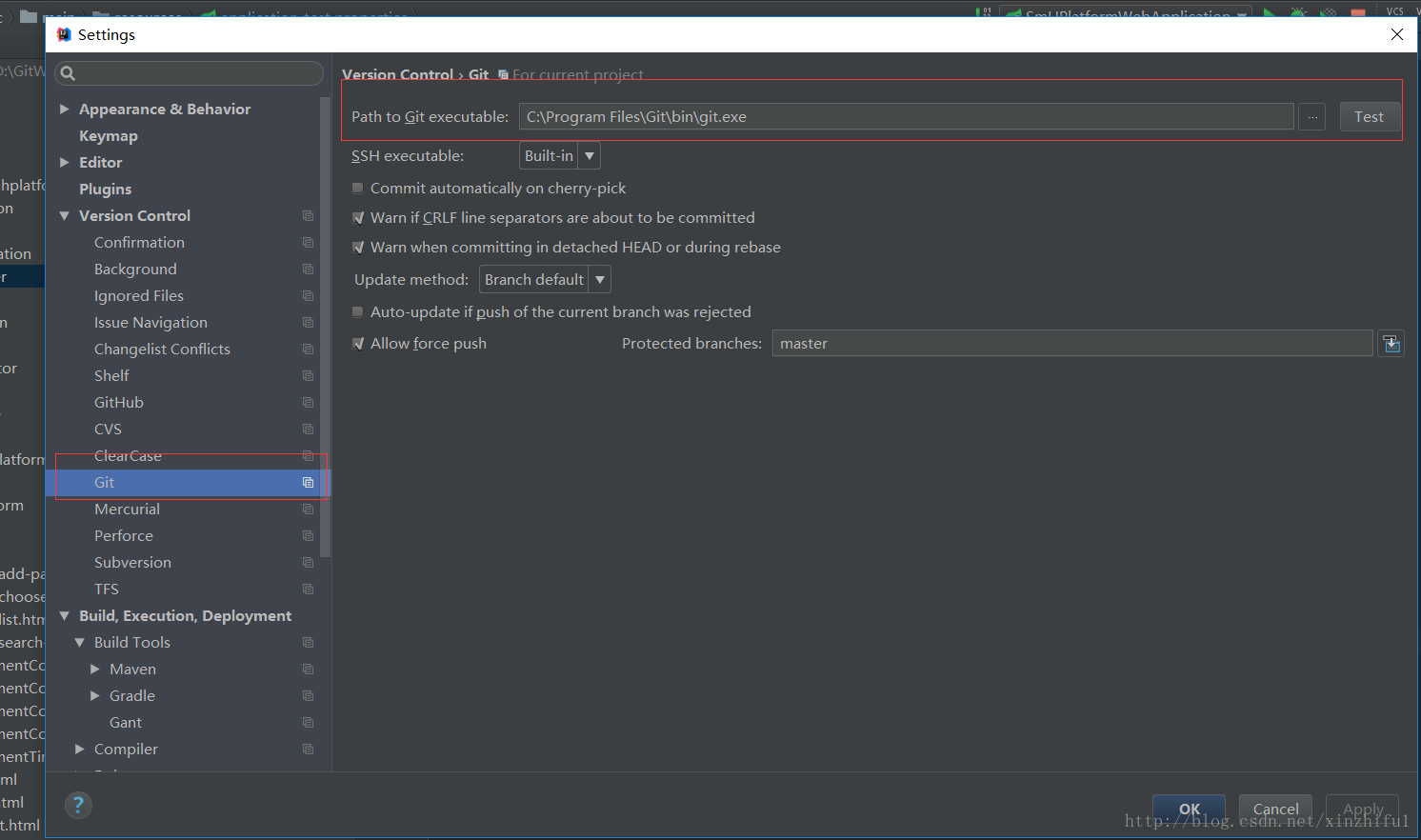Enable Auto-update if push rejected checkbox
The height and width of the screenshot is (840, 1421).
tap(358, 312)
